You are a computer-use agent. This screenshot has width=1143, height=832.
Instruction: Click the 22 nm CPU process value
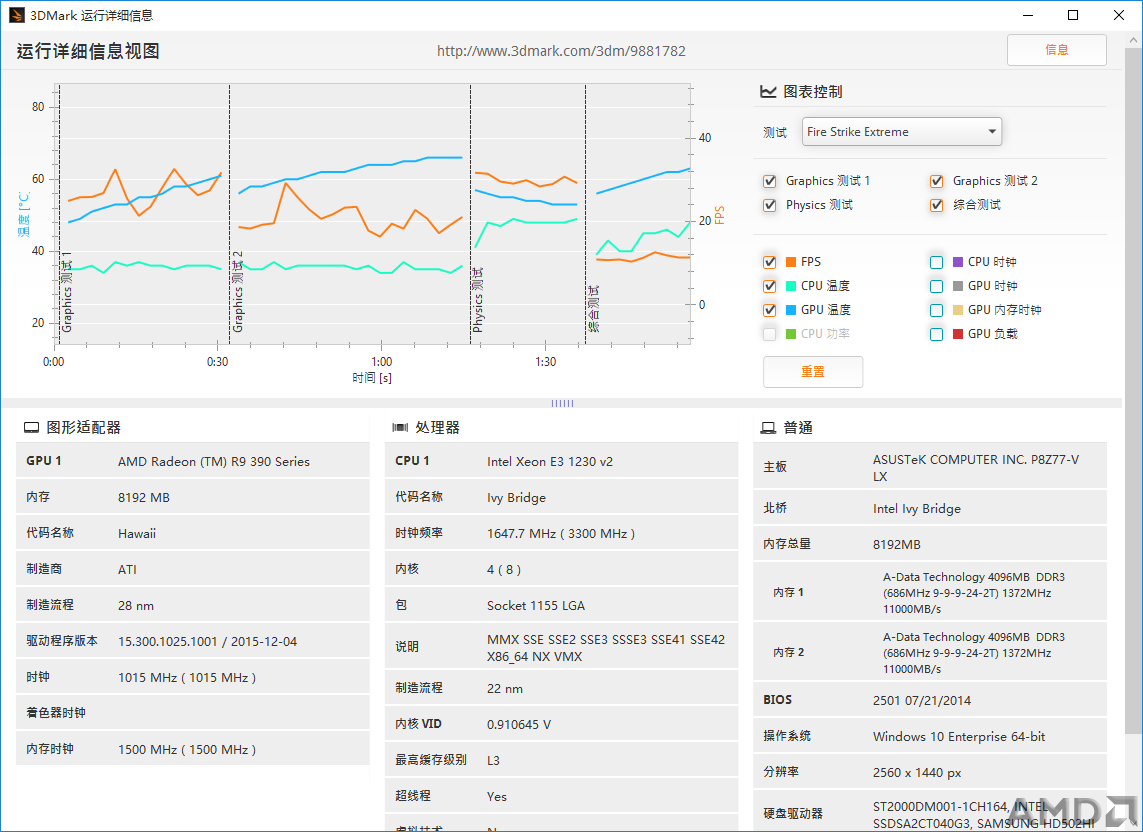[x=504, y=689]
